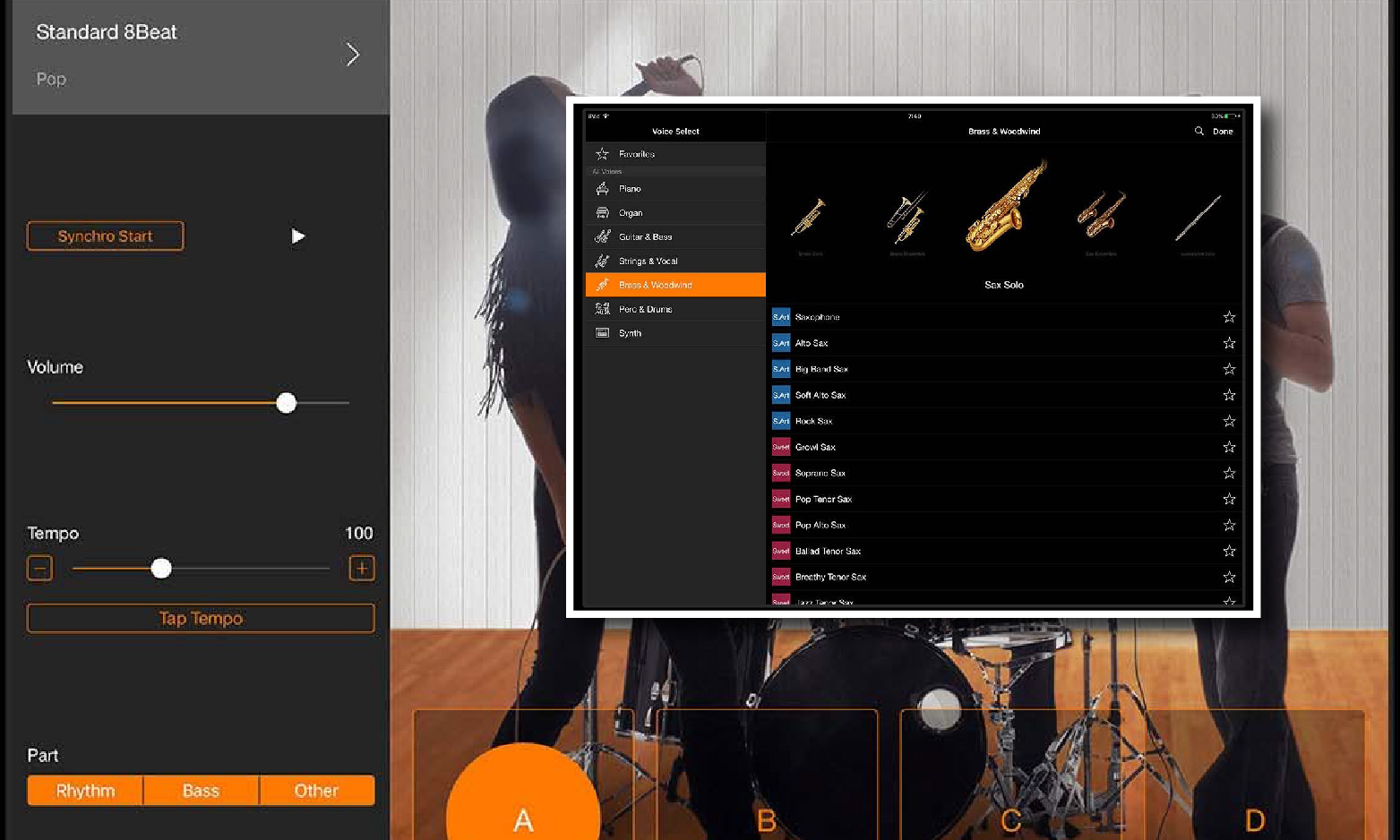Click the search magnifier icon near Done

pos(1198,132)
